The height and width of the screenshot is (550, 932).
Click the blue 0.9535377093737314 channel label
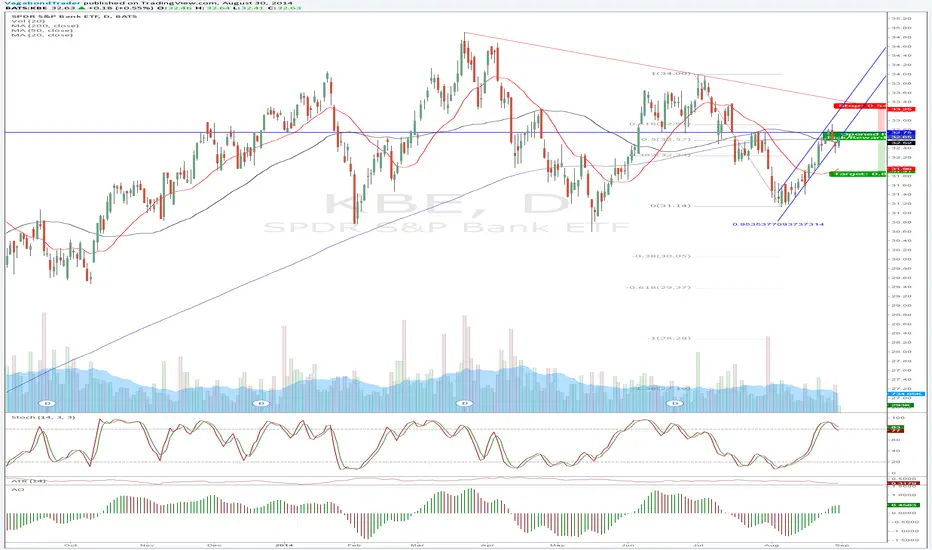pyautogui.click(x=778, y=224)
